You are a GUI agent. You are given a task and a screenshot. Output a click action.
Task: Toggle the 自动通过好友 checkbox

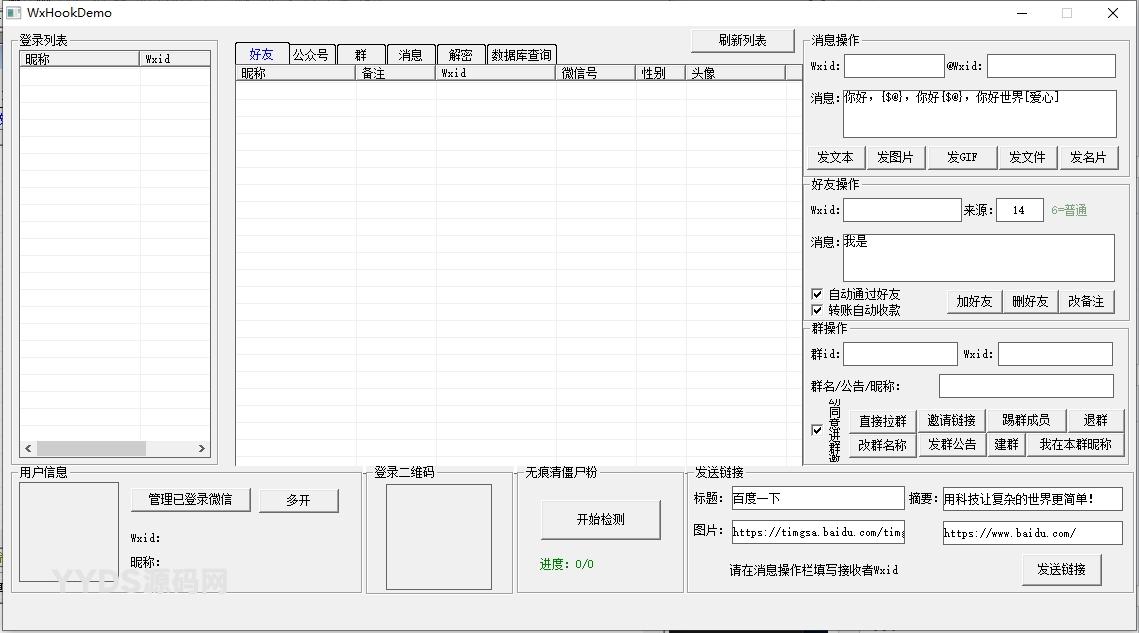tap(817, 295)
